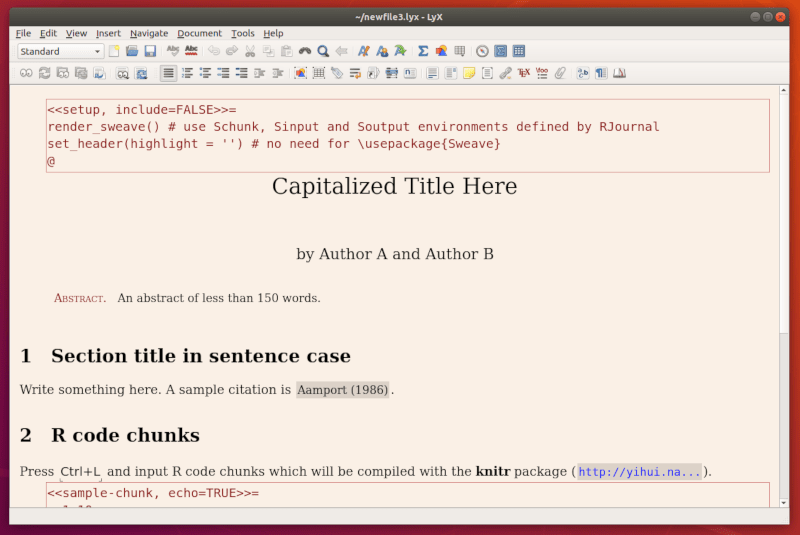This screenshot has width=800, height=535.
Task: Open the insert table dropdown
Action: coord(460,51)
